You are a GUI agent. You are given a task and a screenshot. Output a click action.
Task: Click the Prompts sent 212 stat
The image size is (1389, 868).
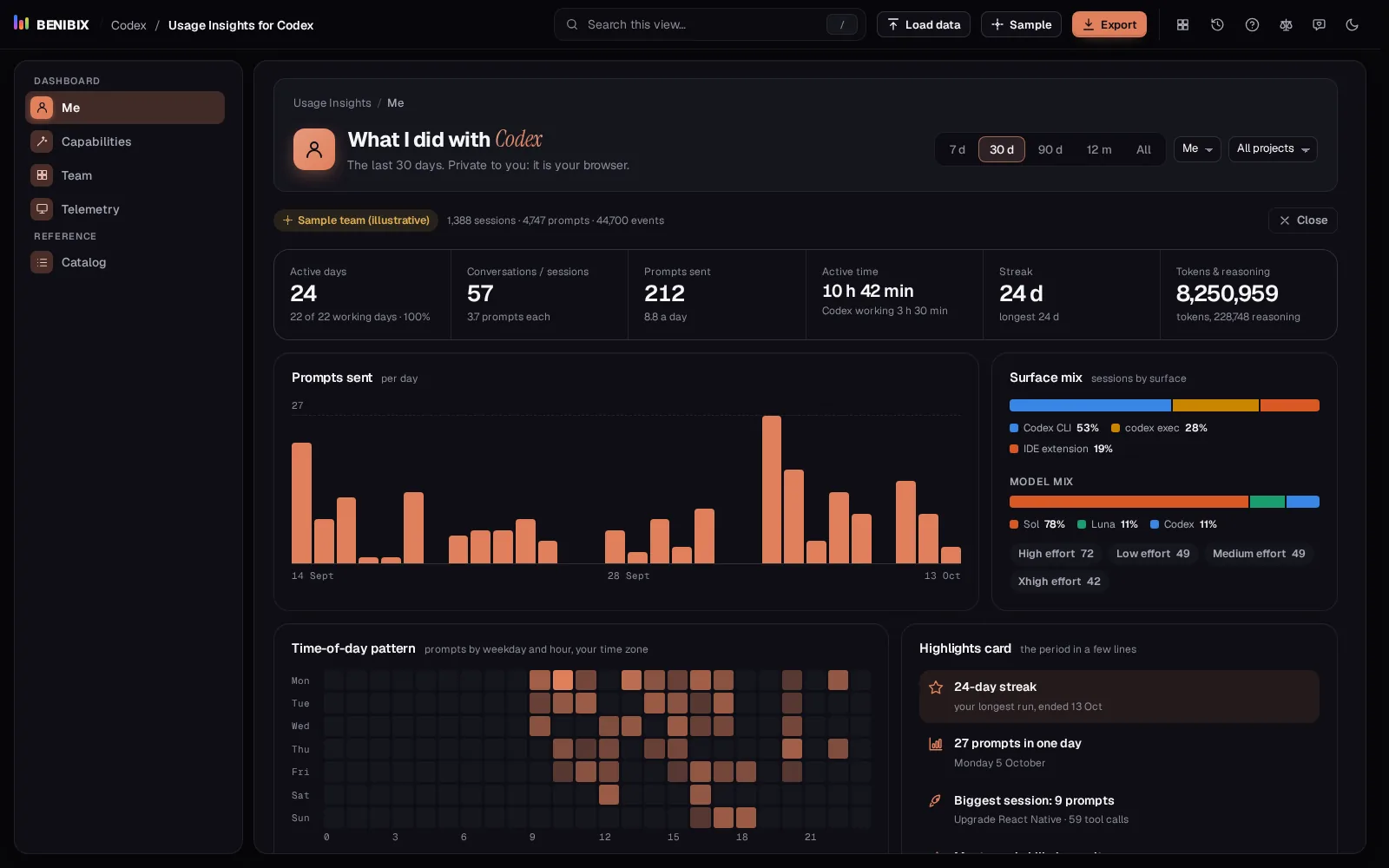pos(716,294)
